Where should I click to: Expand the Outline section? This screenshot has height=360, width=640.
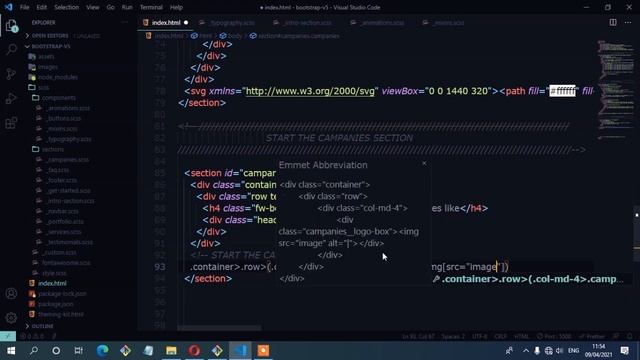tap(43, 326)
